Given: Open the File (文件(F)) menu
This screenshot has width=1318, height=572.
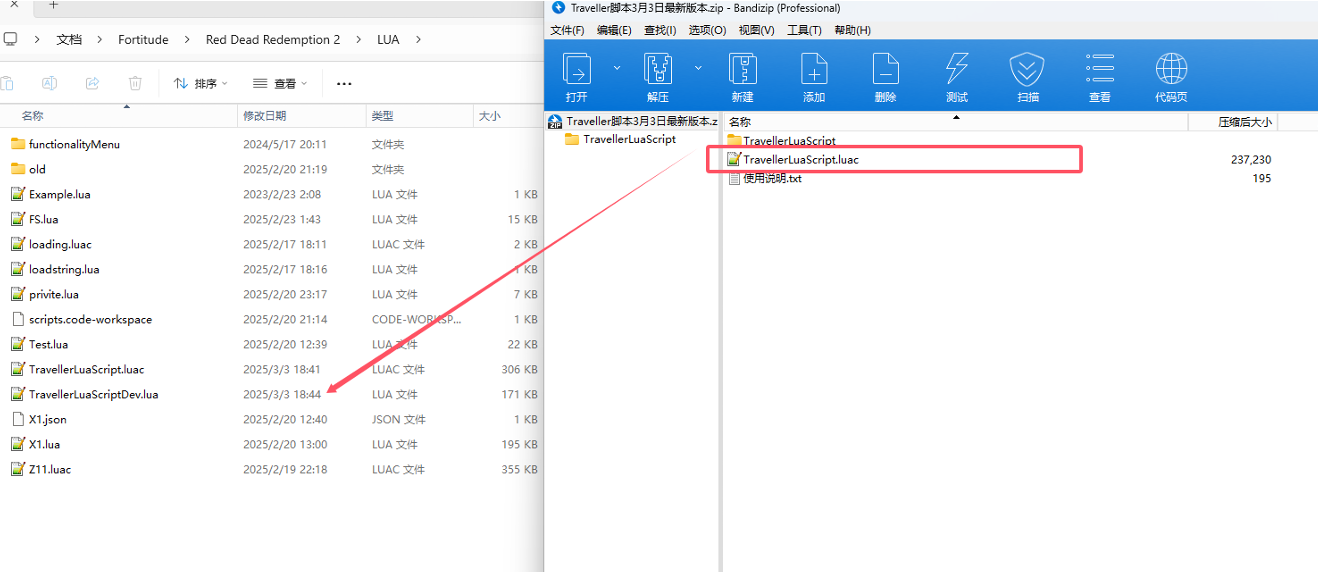Looking at the screenshot, I should 567,30.
